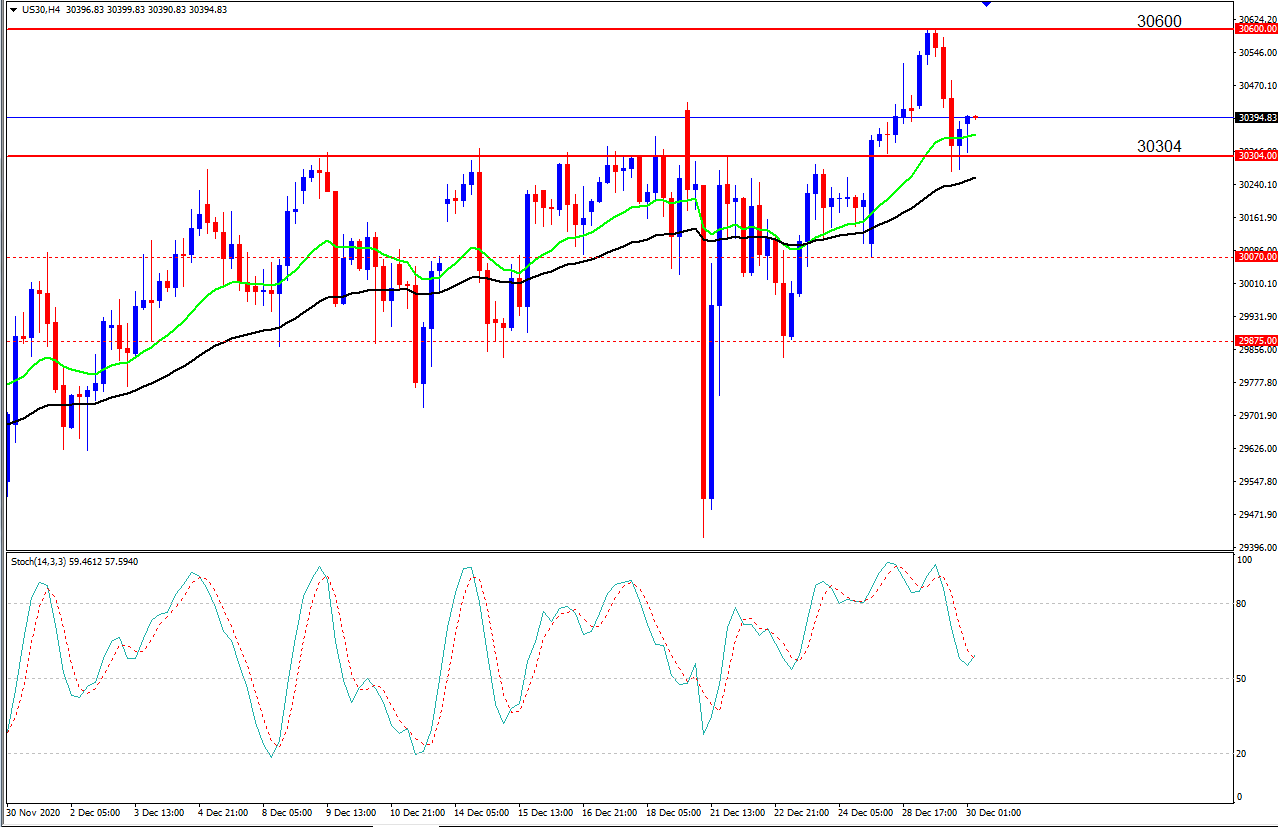1278x827 pixels.
Task: Select the 29875.00 red price tag
Action: pos(1255,341)
